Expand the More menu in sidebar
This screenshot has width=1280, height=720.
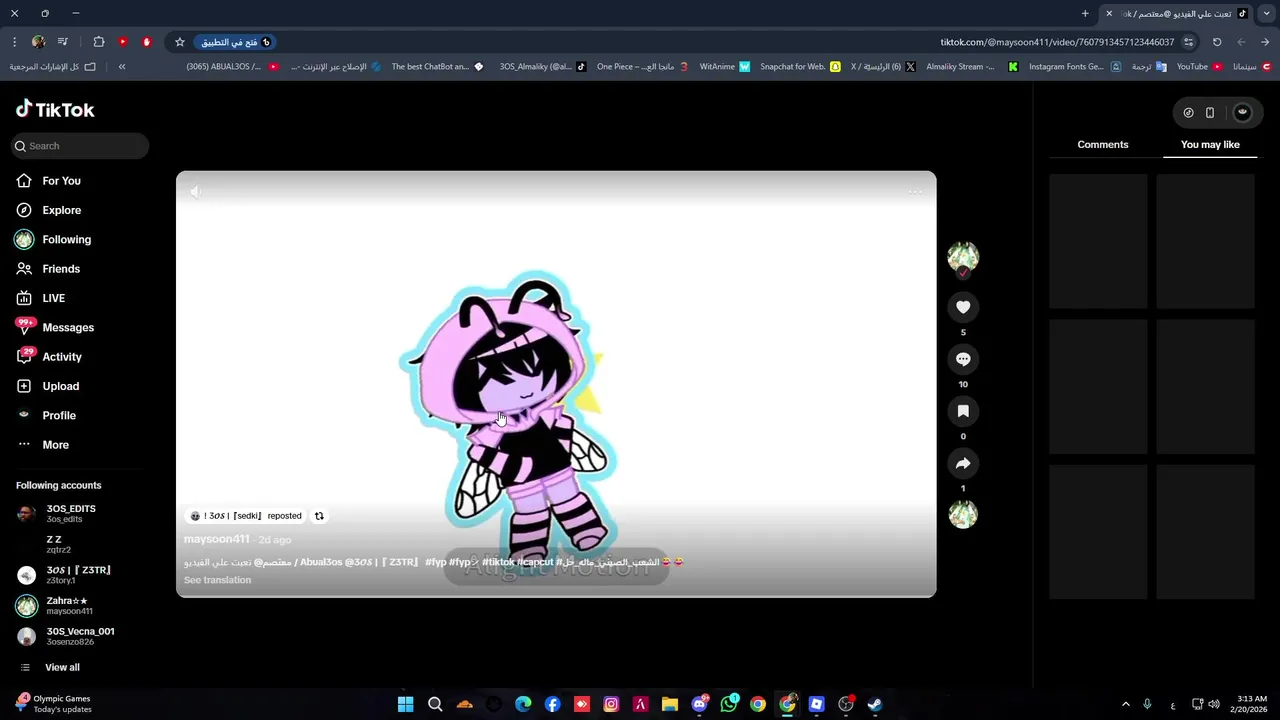(42, 445)
